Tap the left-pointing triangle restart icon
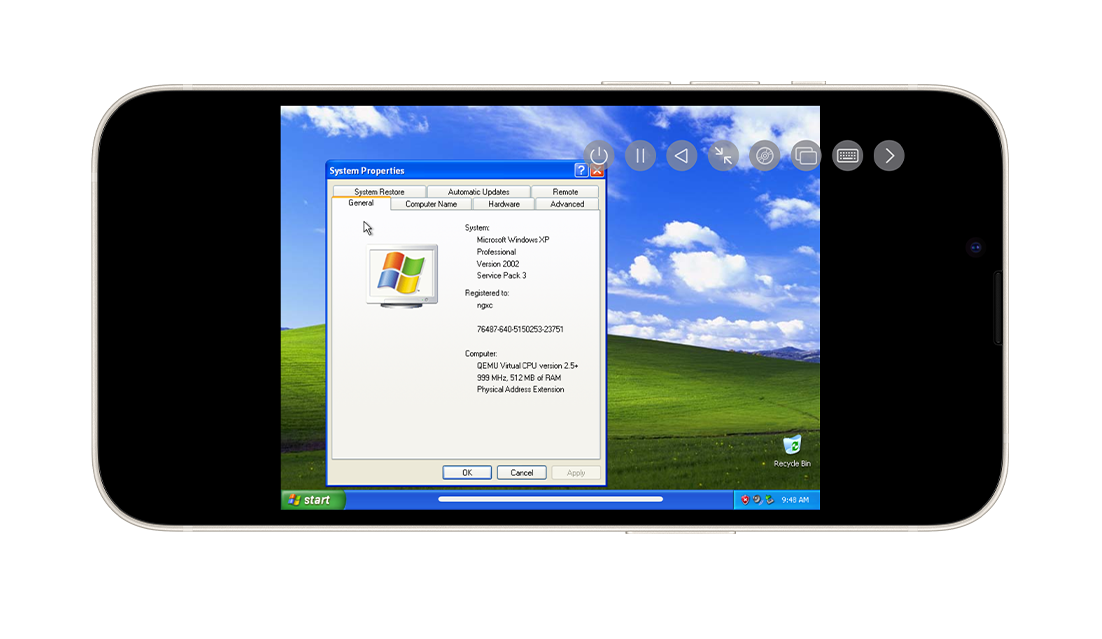Viewport: 1102px width, 639px height. (682, 155)
